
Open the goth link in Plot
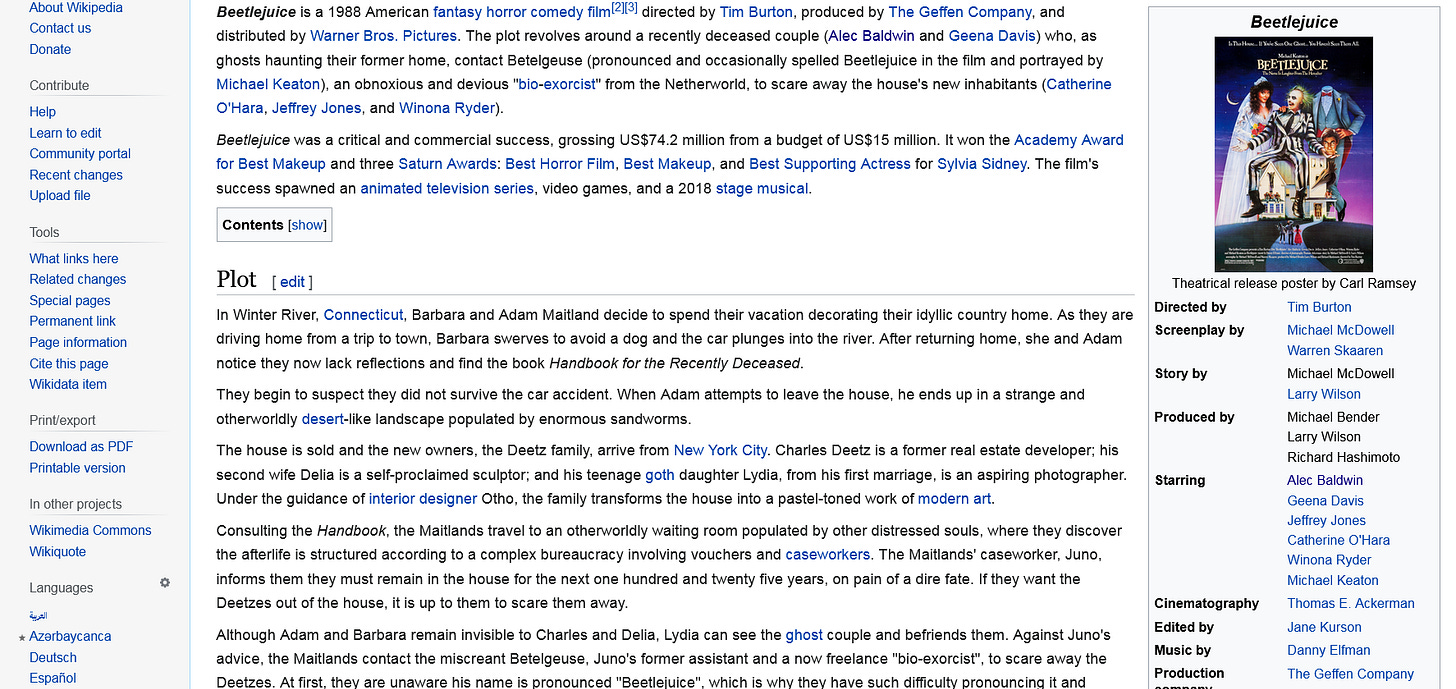(x=660, y=475)
